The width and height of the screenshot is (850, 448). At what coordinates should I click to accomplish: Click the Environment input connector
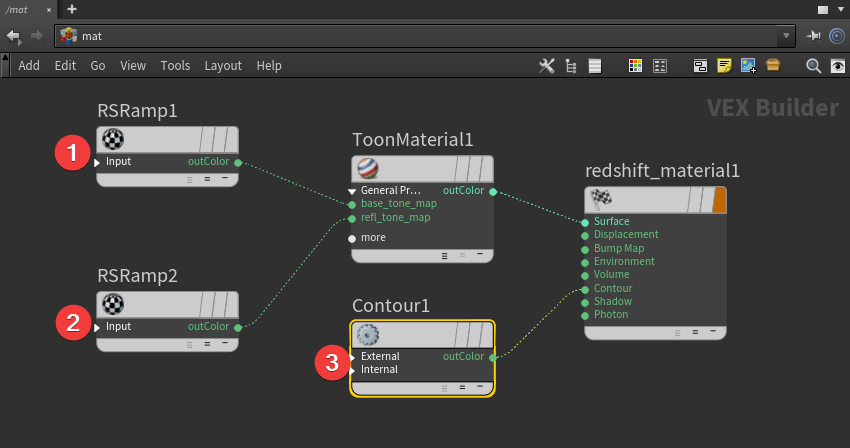point(585,263)
